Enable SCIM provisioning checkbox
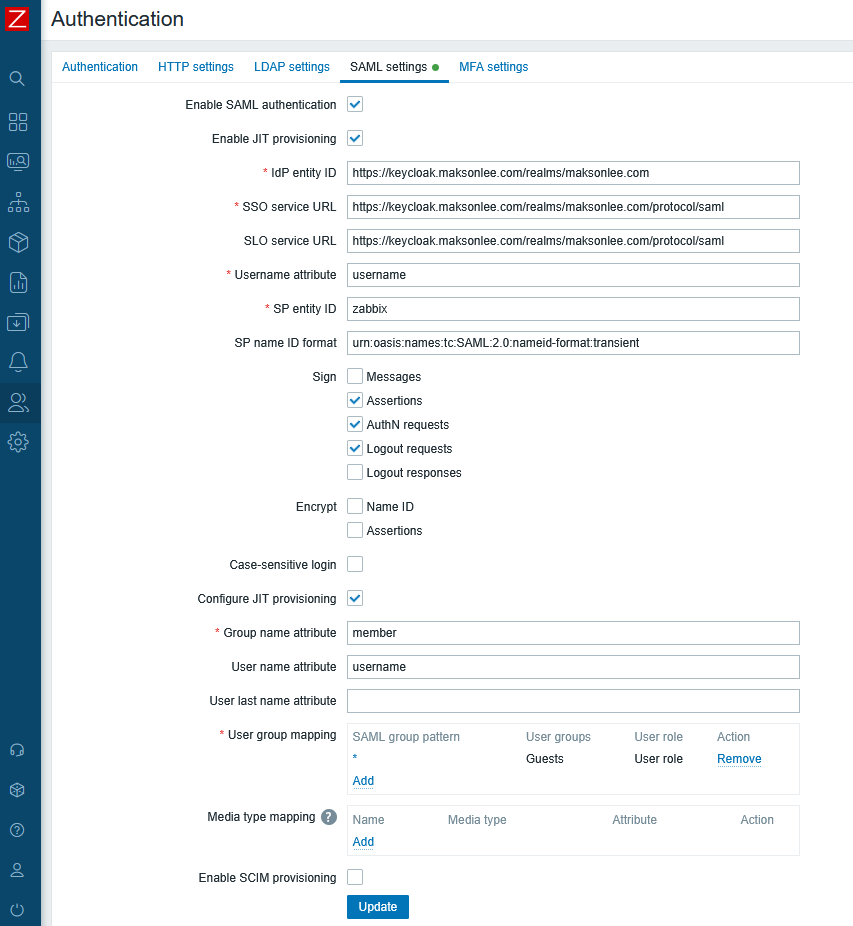This screenshot has width=853, height=926. 355,877
